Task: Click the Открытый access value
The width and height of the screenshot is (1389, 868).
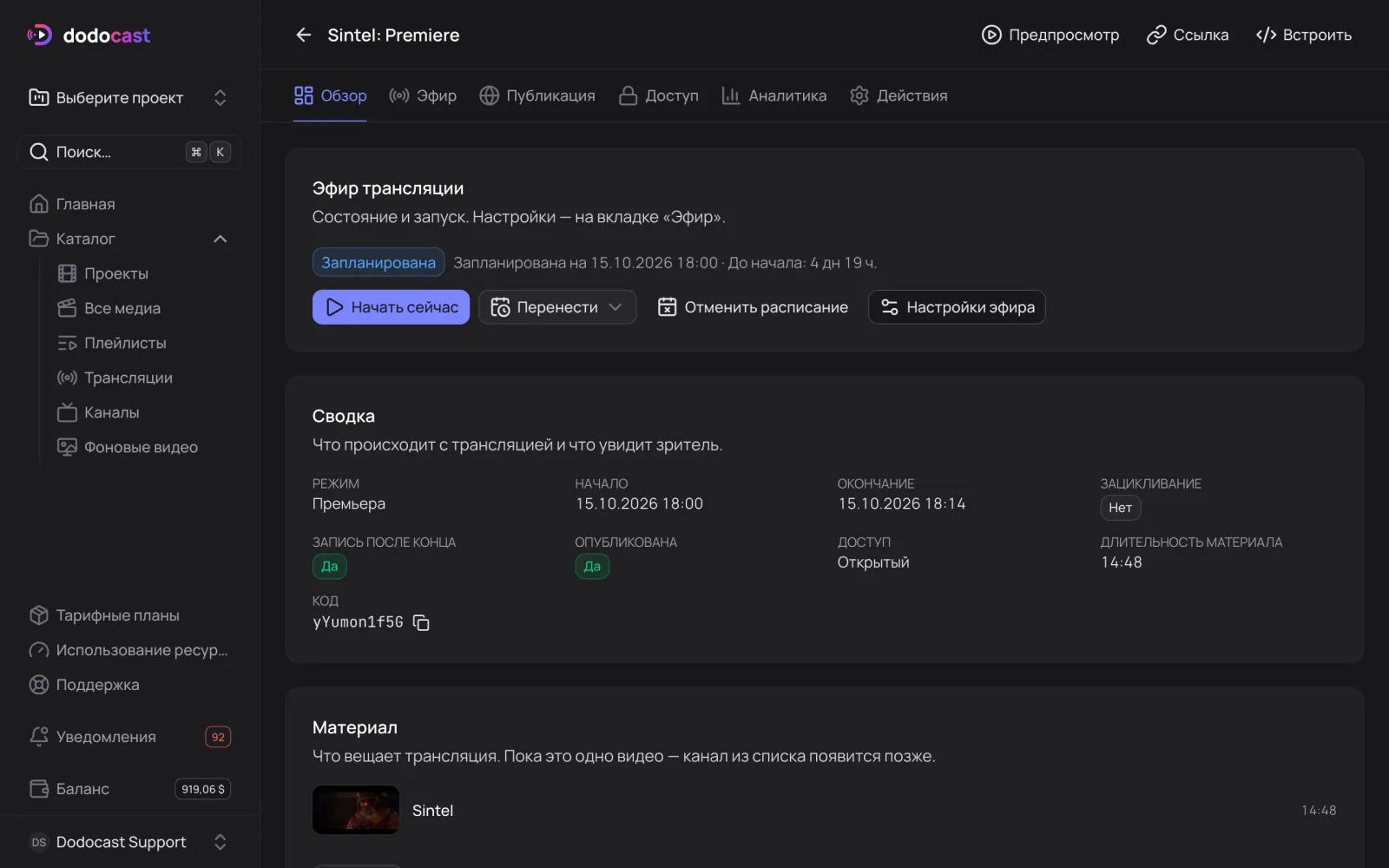Action: [x=873, y=562]
